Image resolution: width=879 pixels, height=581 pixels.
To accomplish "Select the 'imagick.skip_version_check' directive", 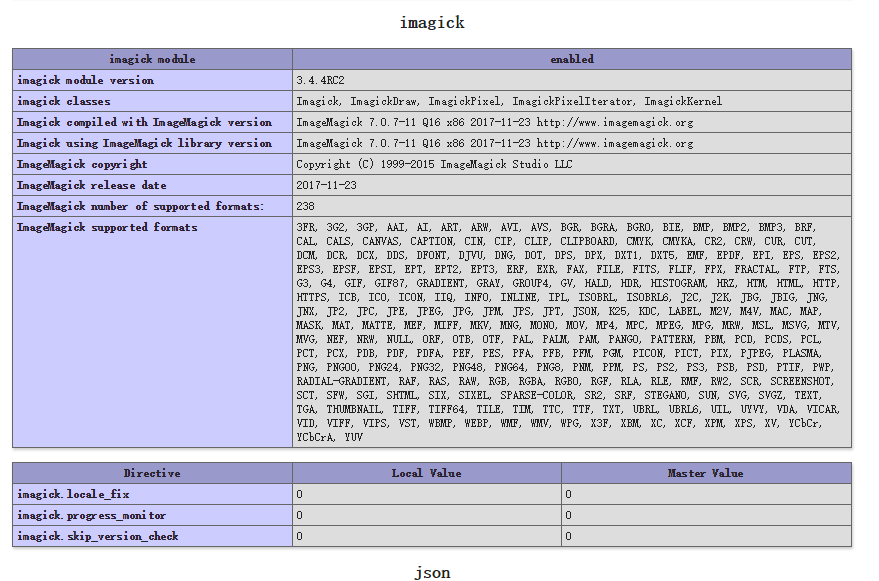I will 98,536.
